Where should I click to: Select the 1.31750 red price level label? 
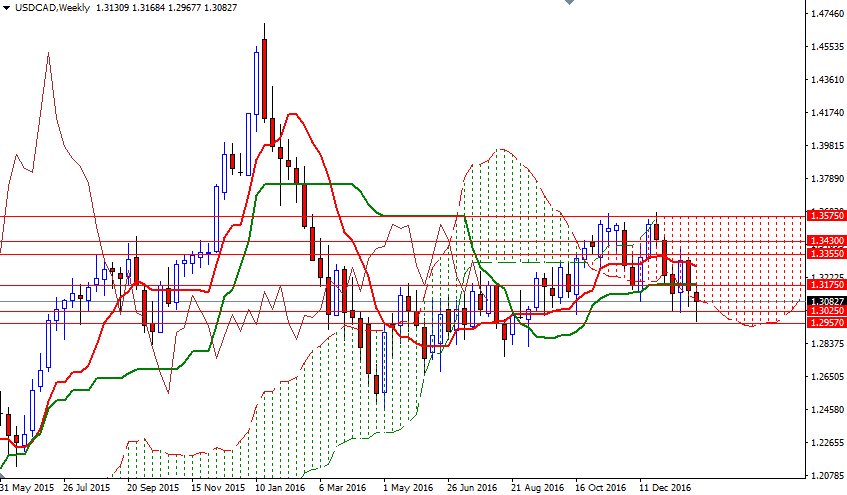(x=826, y=284)
